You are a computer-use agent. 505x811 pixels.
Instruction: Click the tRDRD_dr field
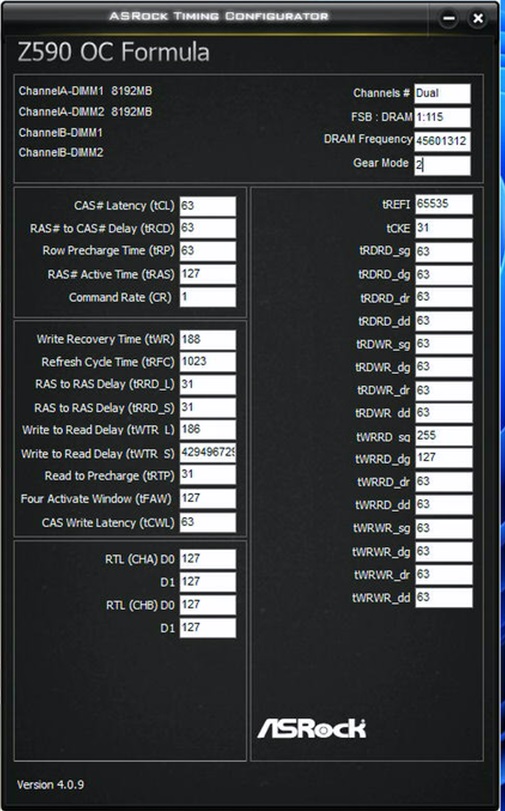tap(443, 297)
